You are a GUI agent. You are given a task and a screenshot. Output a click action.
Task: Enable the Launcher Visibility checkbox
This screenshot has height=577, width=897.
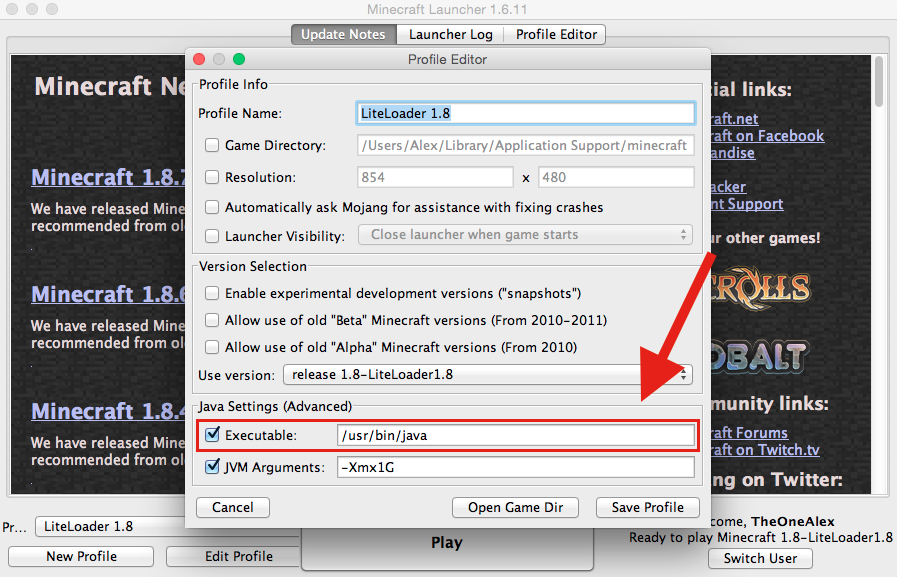pyautogui.click(x=212, y=236)
